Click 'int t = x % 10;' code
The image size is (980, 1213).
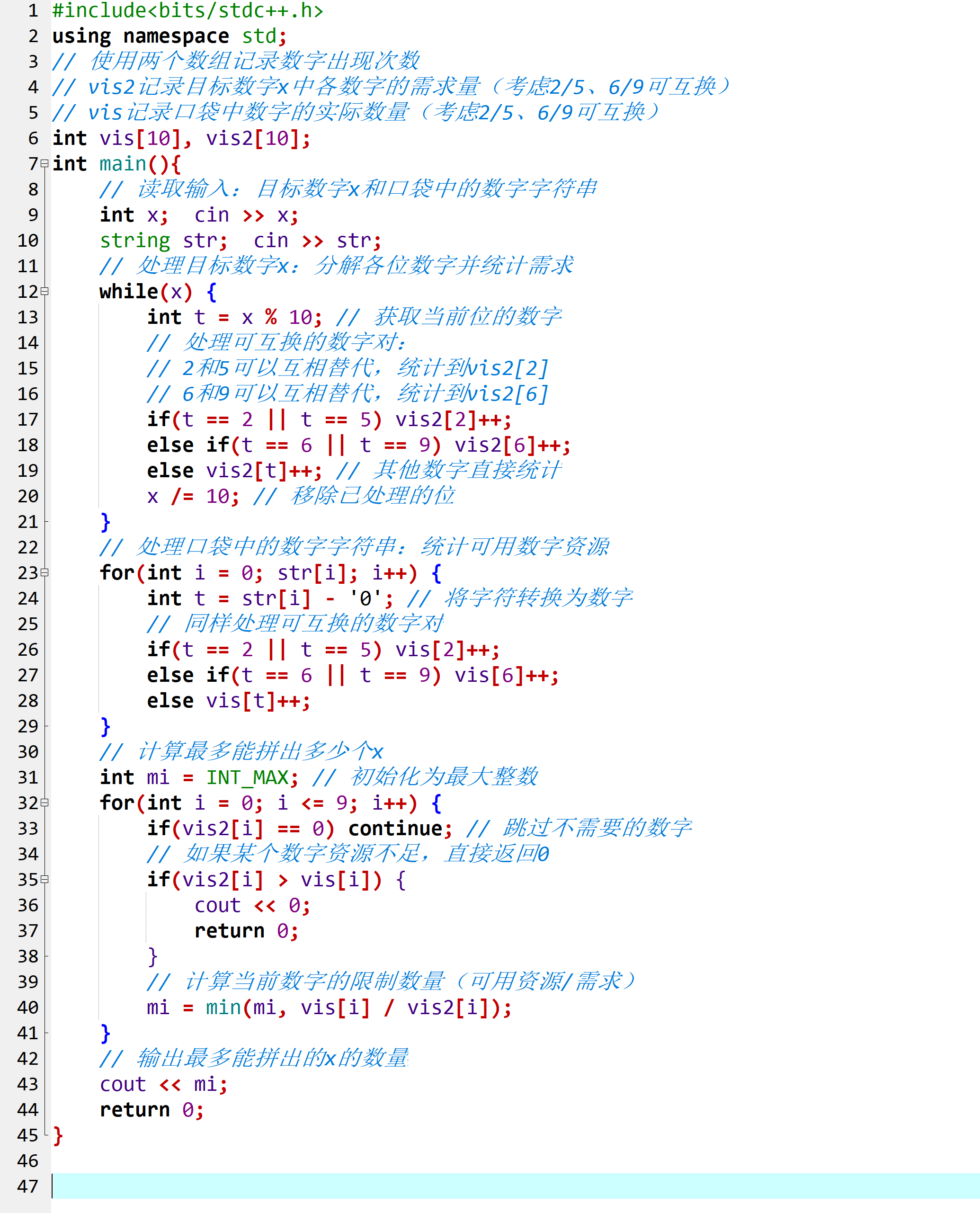(x=234, y=317)
